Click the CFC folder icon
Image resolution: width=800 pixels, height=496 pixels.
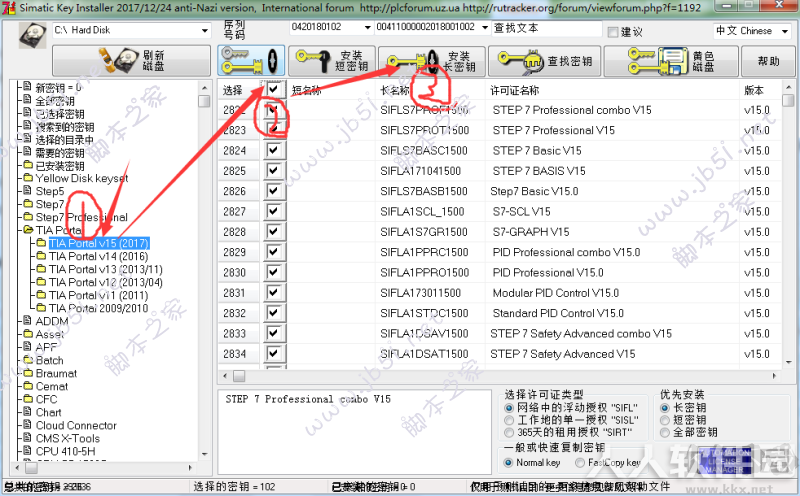[28, 399]
